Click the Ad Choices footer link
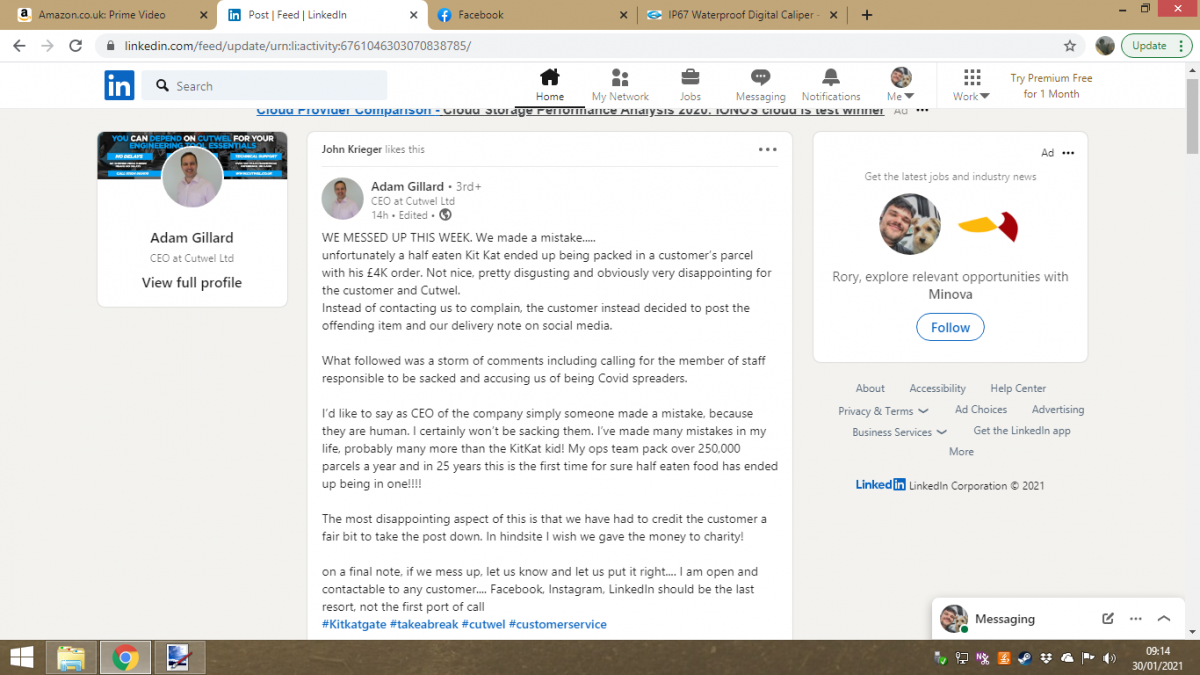 coord(981,410)
